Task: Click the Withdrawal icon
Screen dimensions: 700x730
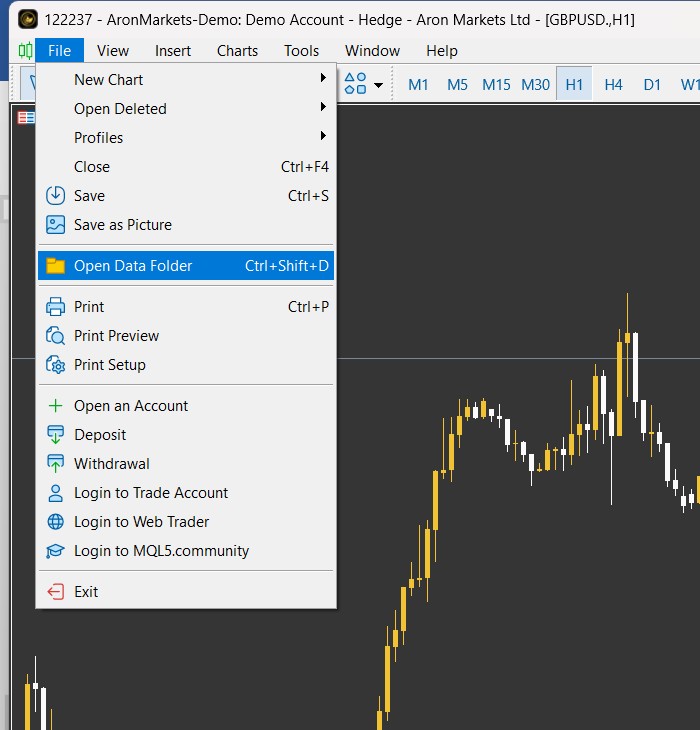Action: 56,464
